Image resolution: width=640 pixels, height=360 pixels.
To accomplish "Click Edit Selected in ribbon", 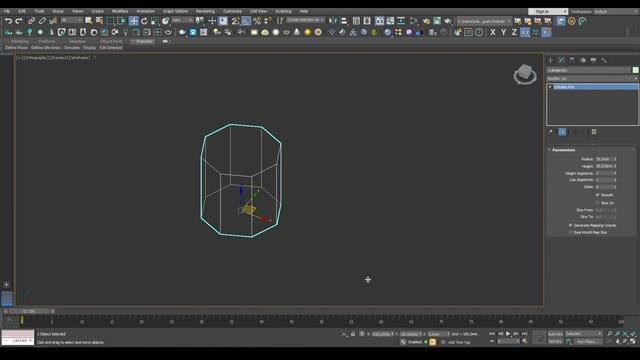I will 111,48.
